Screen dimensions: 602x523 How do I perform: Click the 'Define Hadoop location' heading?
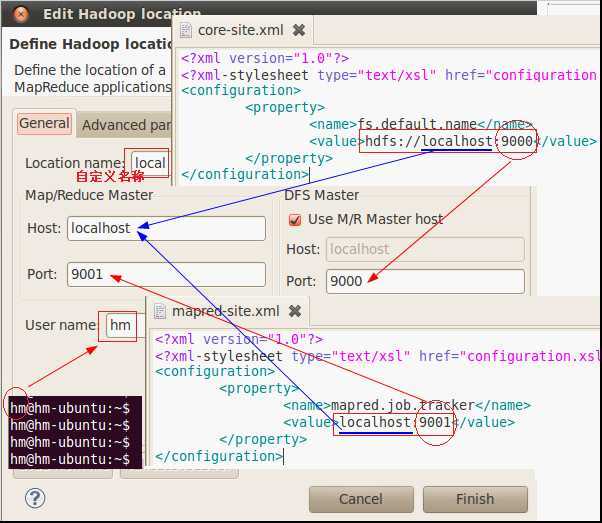91,44
